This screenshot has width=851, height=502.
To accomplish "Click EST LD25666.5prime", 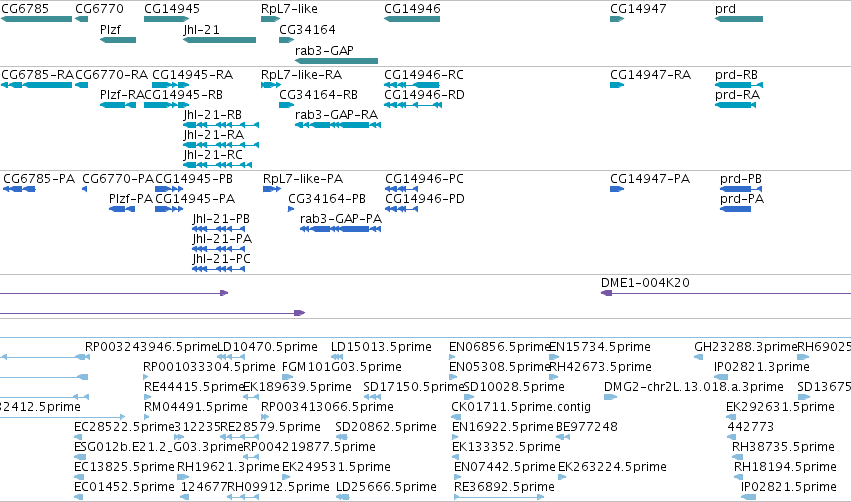I will click(342, 497).
